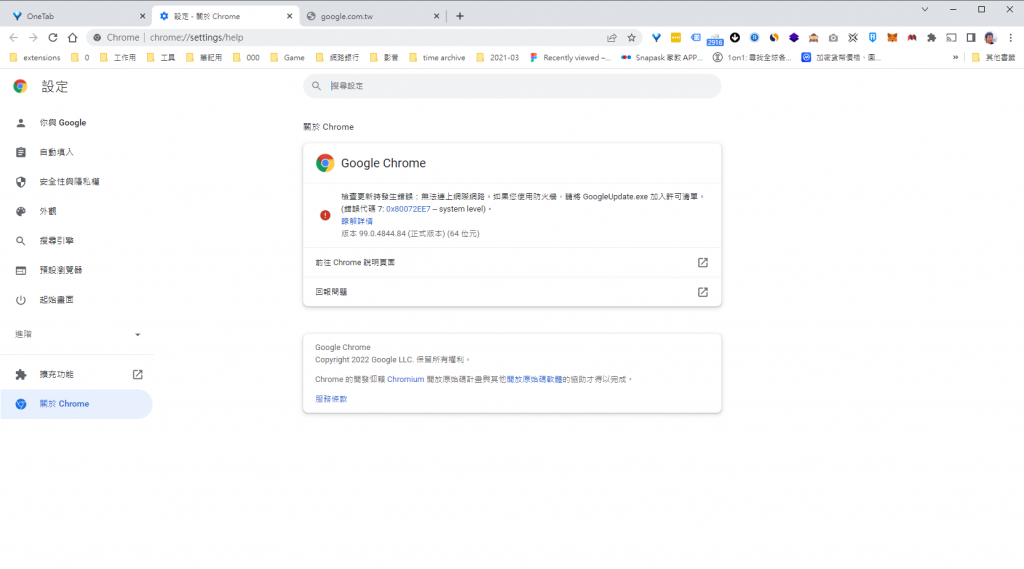Screen dimensions: 1024x569
Task: Click the 搜尋設定 search field
Action: point(512,86)
